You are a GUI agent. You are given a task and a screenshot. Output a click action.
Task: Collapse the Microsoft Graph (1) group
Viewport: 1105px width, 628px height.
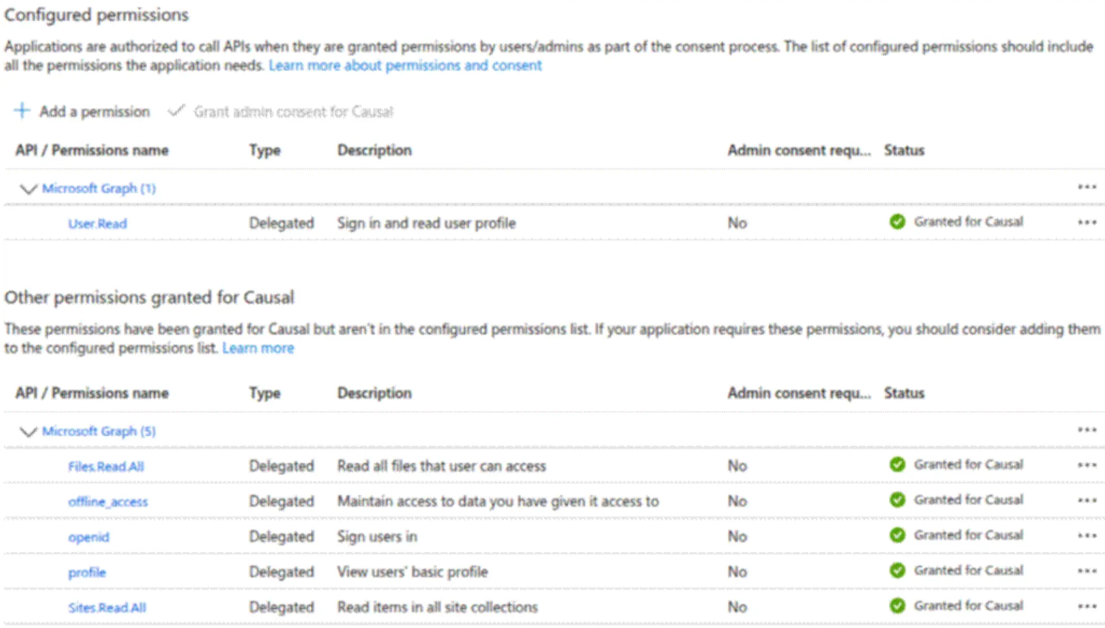pos(27,187)
